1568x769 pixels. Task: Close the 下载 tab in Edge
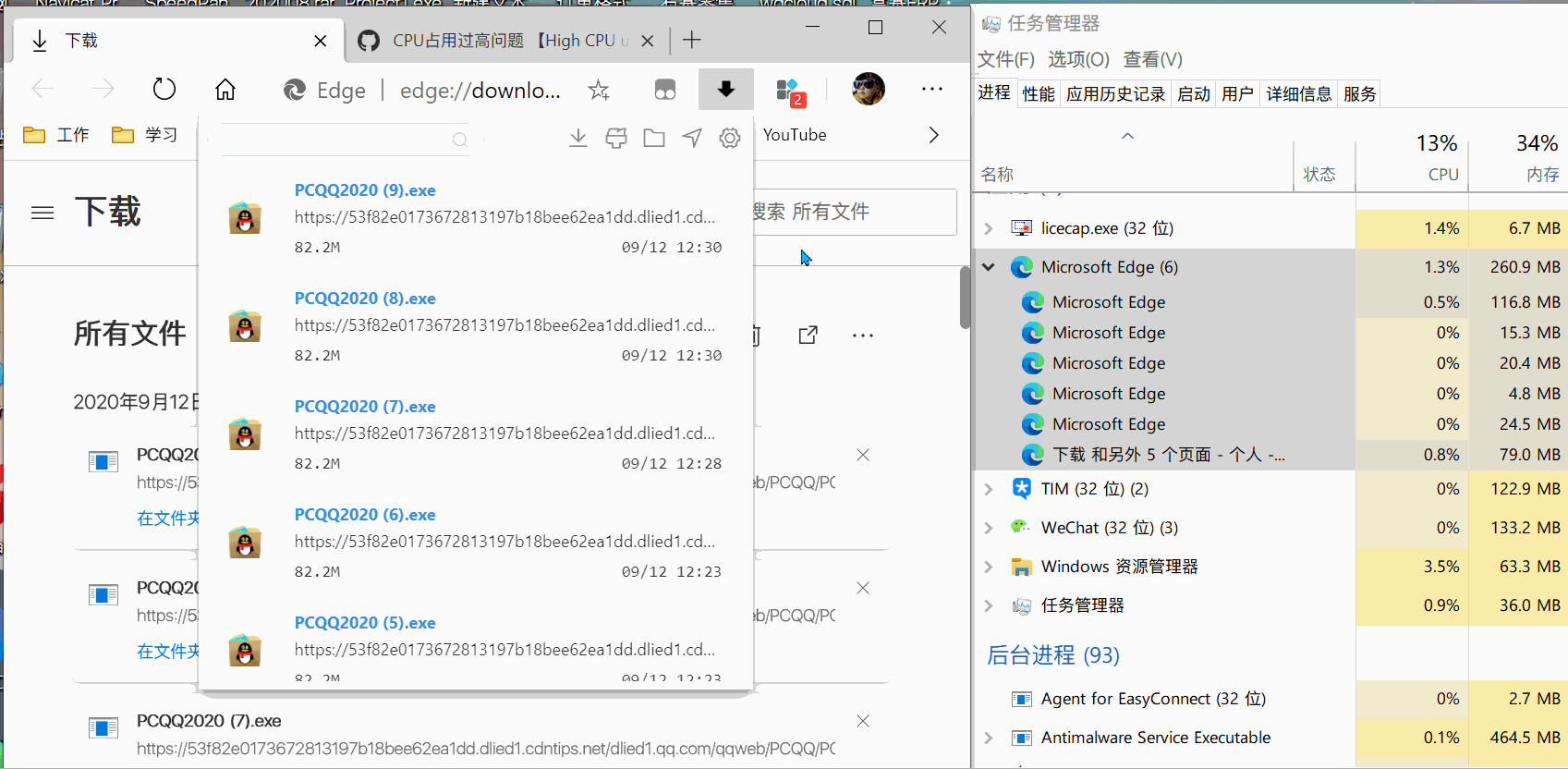[321, 41]
